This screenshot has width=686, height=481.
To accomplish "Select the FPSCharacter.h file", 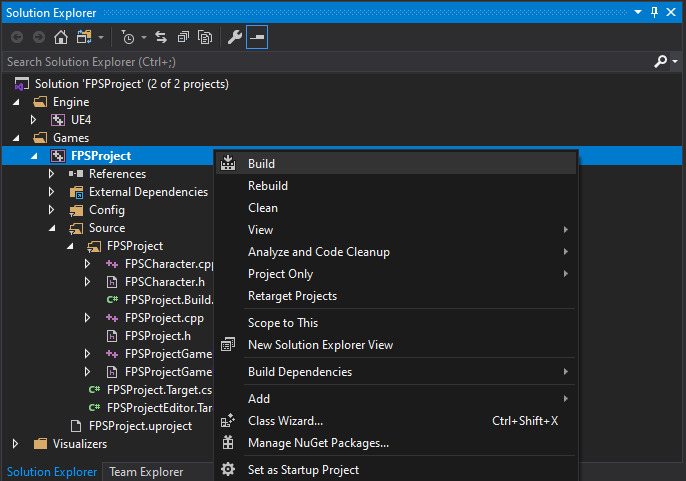I will click(x=164, y=282).
